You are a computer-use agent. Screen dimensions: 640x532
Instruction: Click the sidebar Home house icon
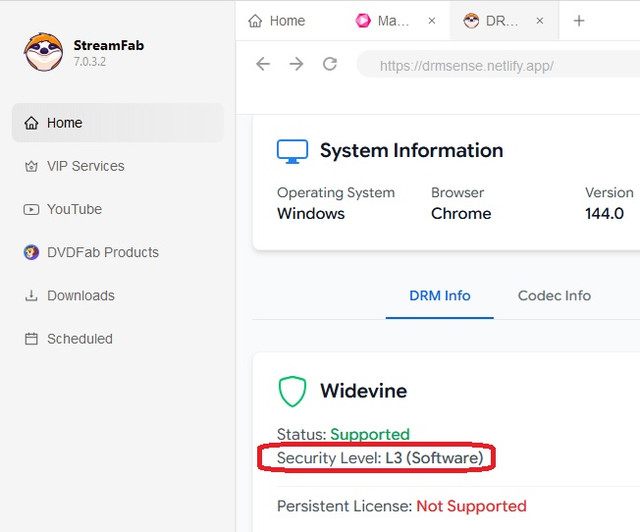31,122
